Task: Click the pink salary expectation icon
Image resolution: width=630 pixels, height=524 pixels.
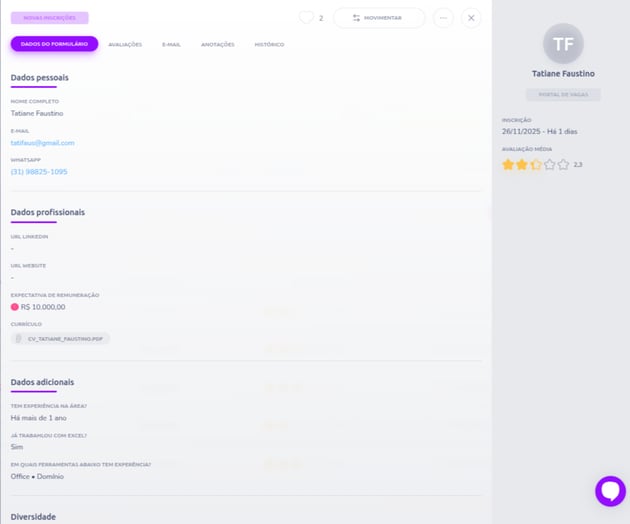Action: [15, 307]
